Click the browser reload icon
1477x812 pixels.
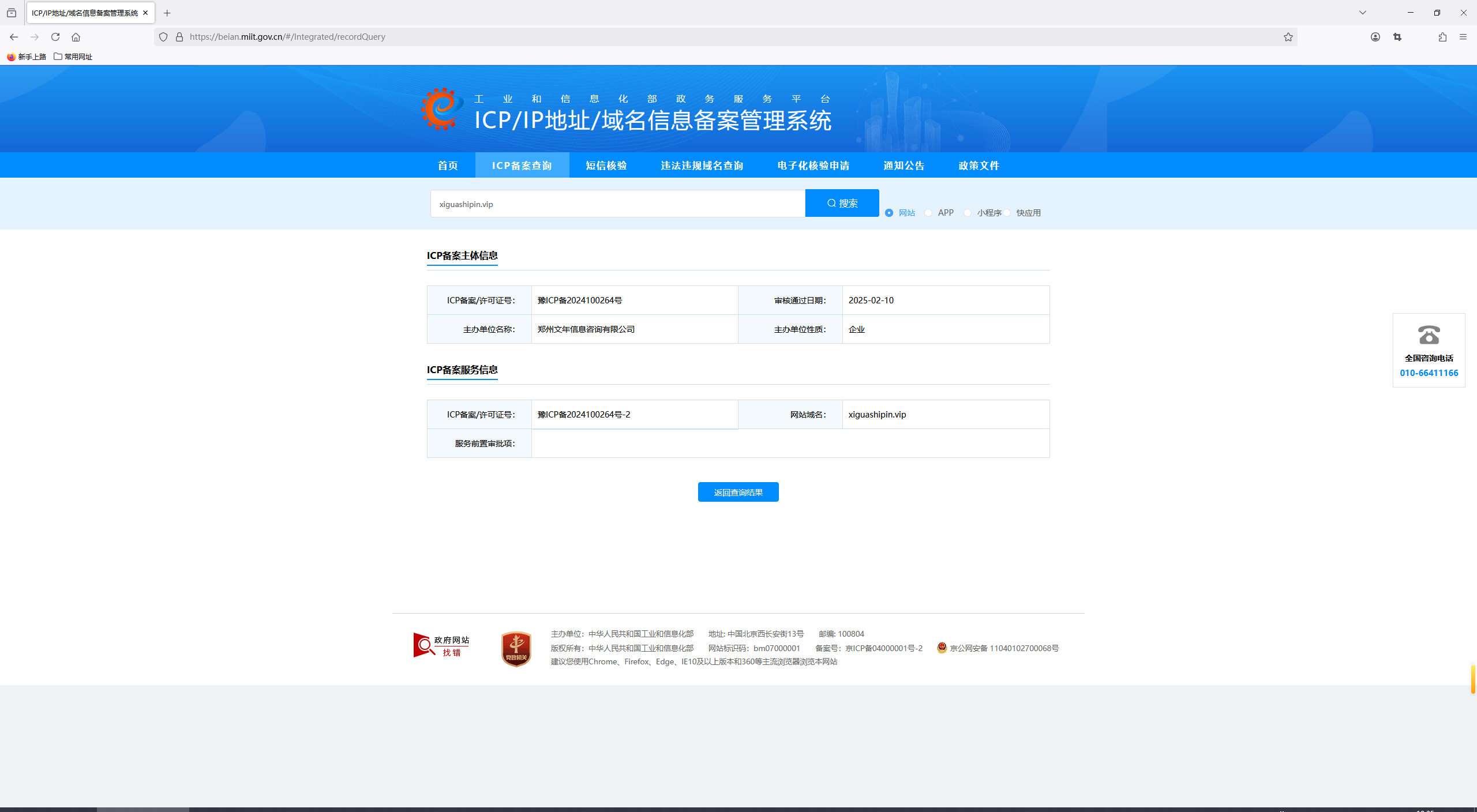point(55,37)
